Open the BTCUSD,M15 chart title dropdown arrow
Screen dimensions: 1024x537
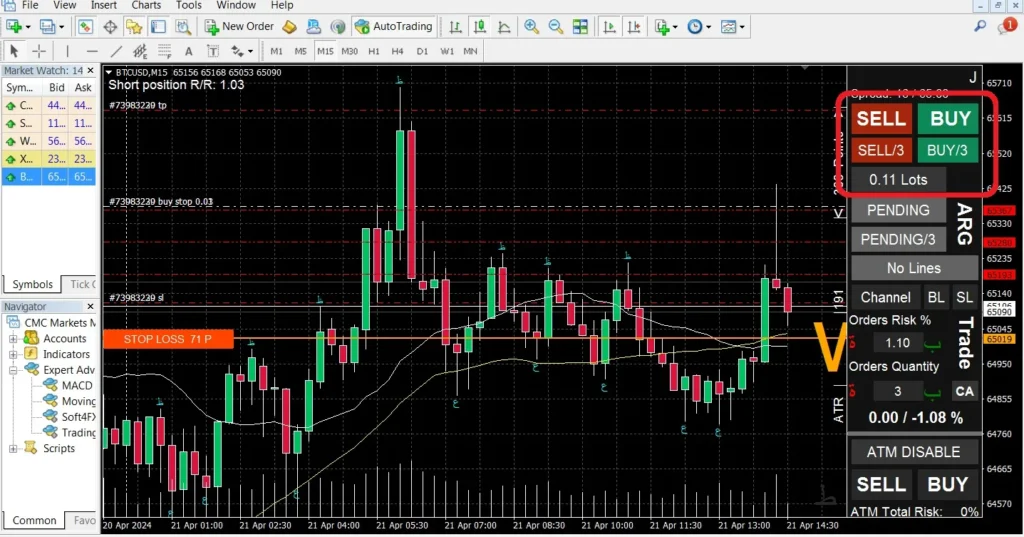[108, 73]
